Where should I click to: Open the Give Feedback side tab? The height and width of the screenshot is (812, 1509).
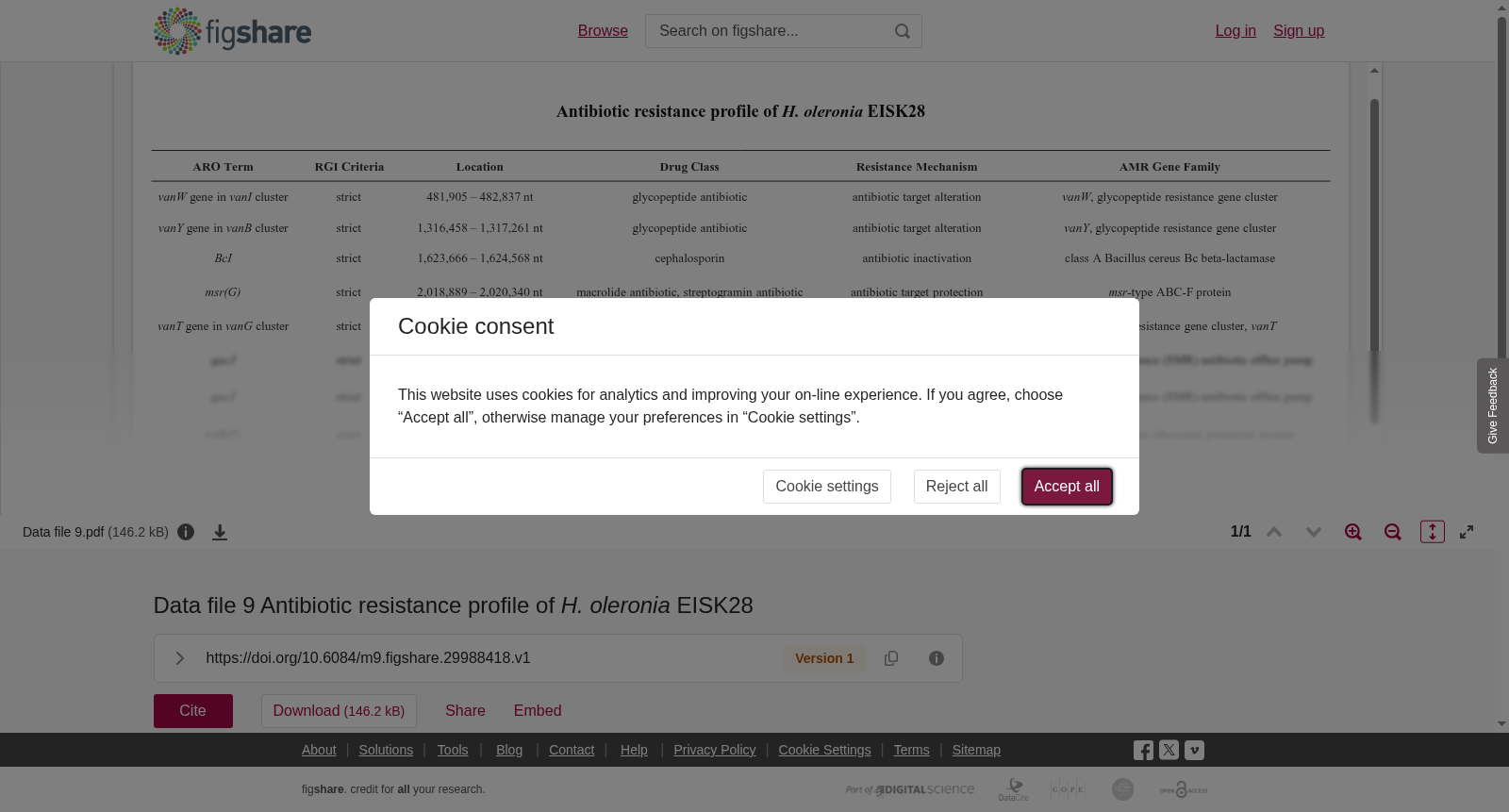tap(1493, 406)
